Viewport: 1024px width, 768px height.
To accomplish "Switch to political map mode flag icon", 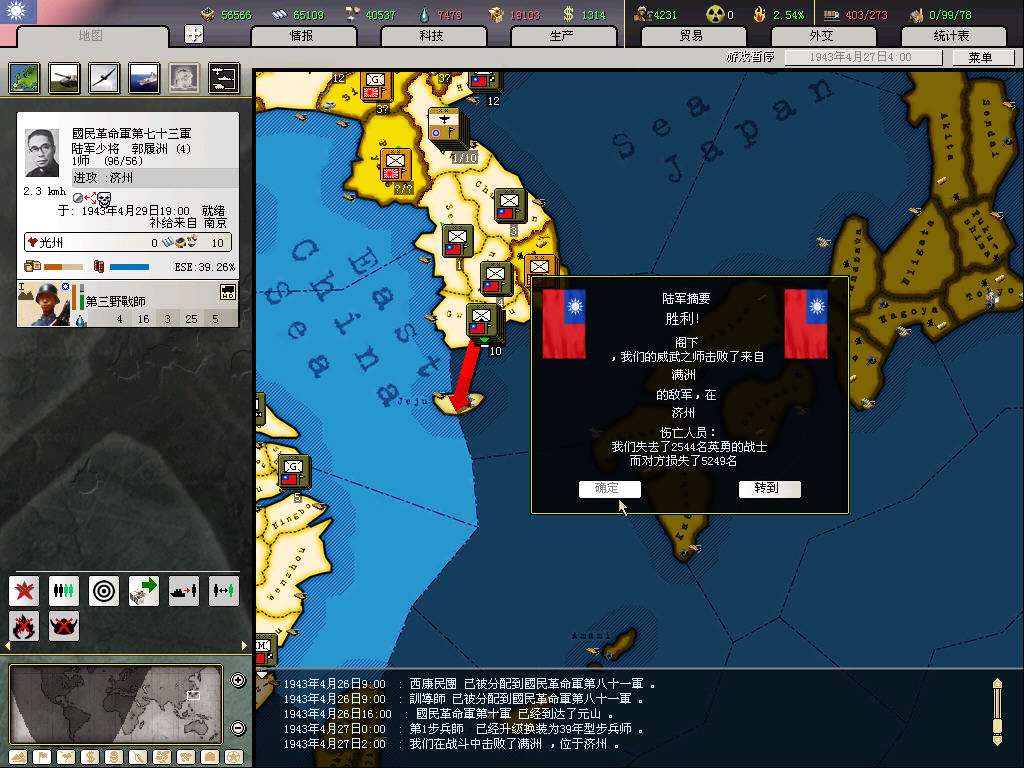I will [x=42, y=758].
